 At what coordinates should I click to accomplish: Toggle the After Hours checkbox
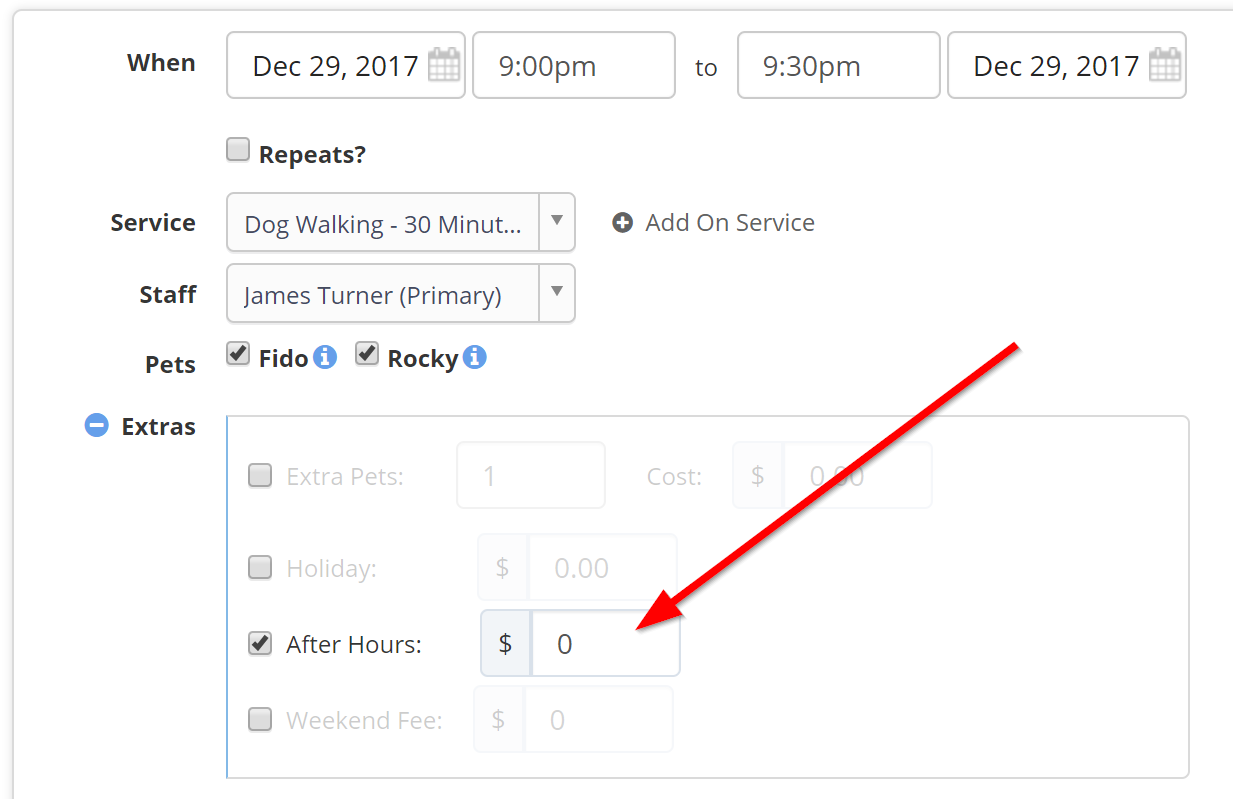click(260, 643)
